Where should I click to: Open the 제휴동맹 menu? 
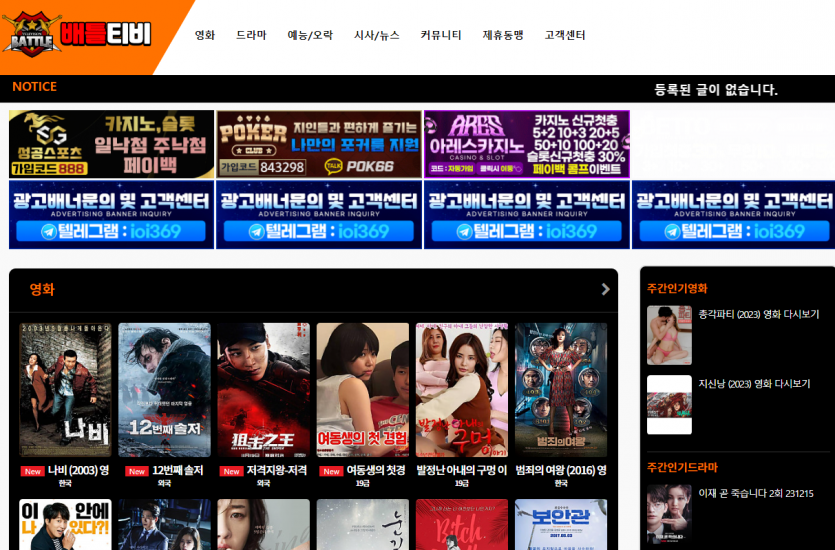click(503, 35)
